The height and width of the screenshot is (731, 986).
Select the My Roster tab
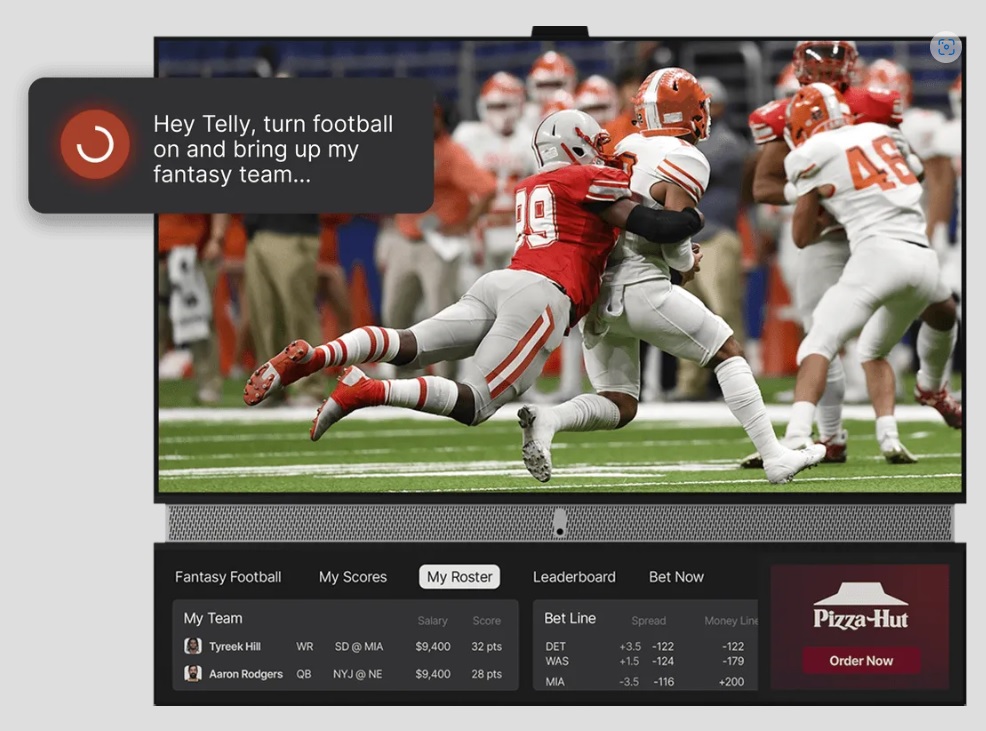coord(459,577)
